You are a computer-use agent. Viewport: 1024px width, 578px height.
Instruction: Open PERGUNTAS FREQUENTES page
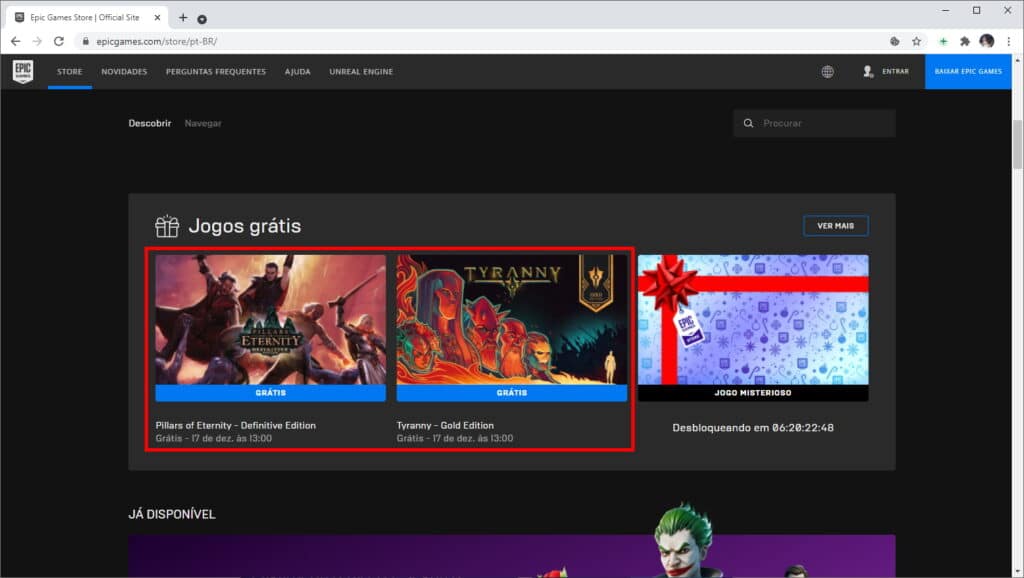pyautogui.click(x=216, y=72)
